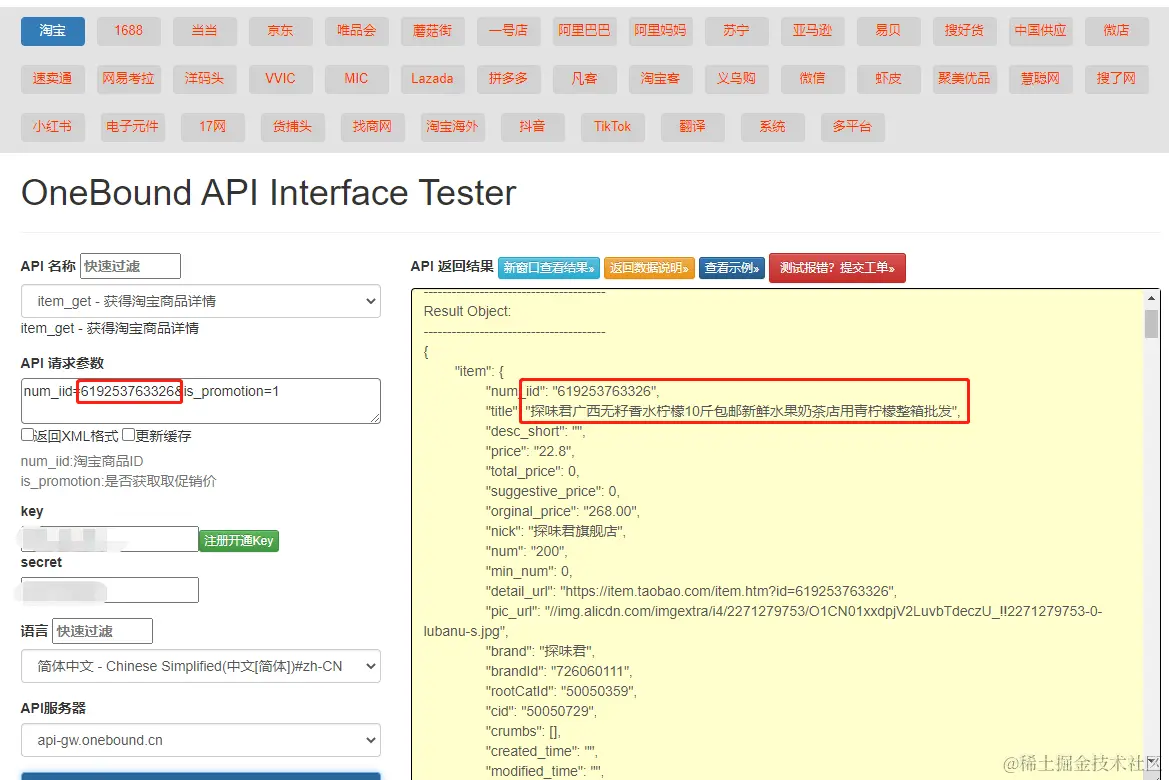Open the 抖音 platform tab
The height and width of the screenshot is (780, 1169).
532,126
